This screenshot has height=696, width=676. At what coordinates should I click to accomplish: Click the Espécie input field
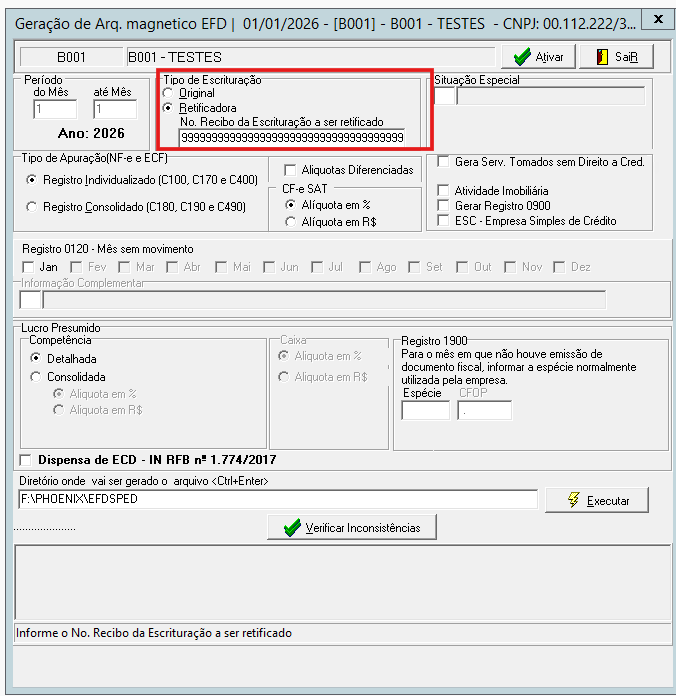tap(426, 411)
